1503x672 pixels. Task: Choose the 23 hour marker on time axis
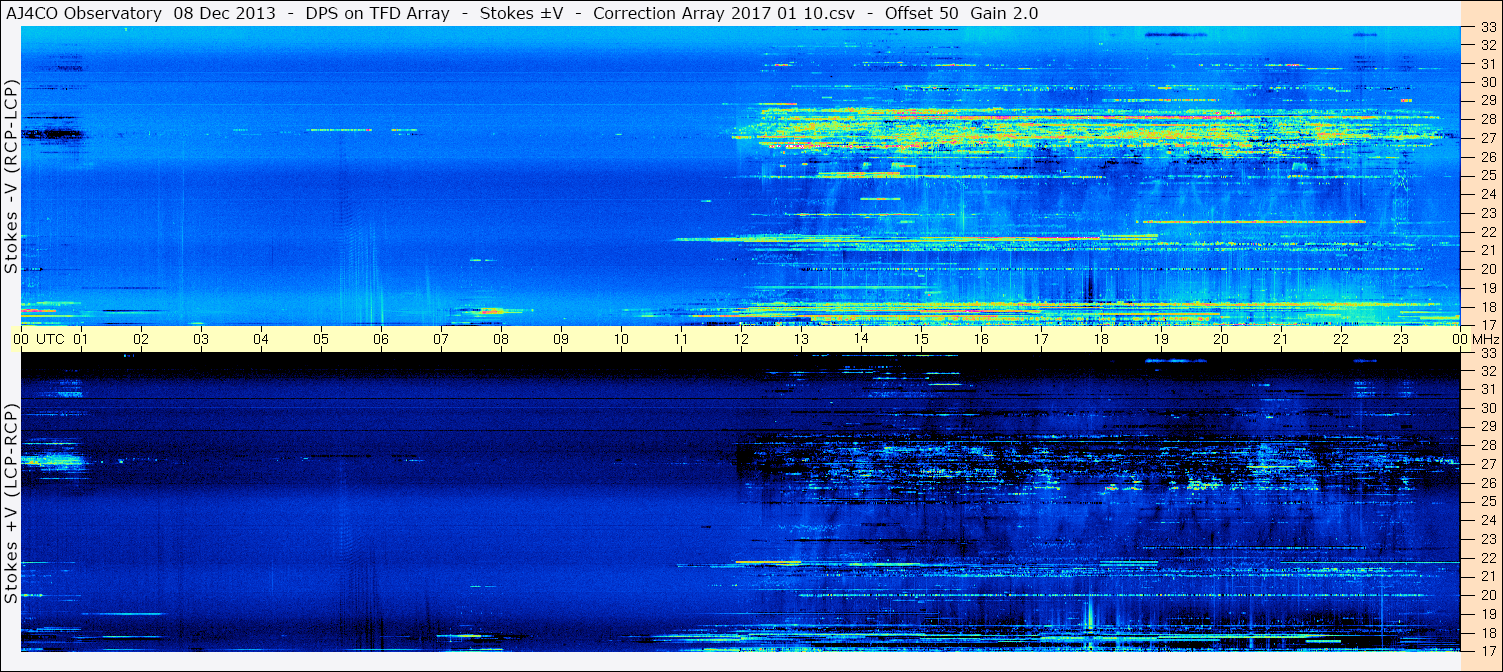(x=1401, y=339)
